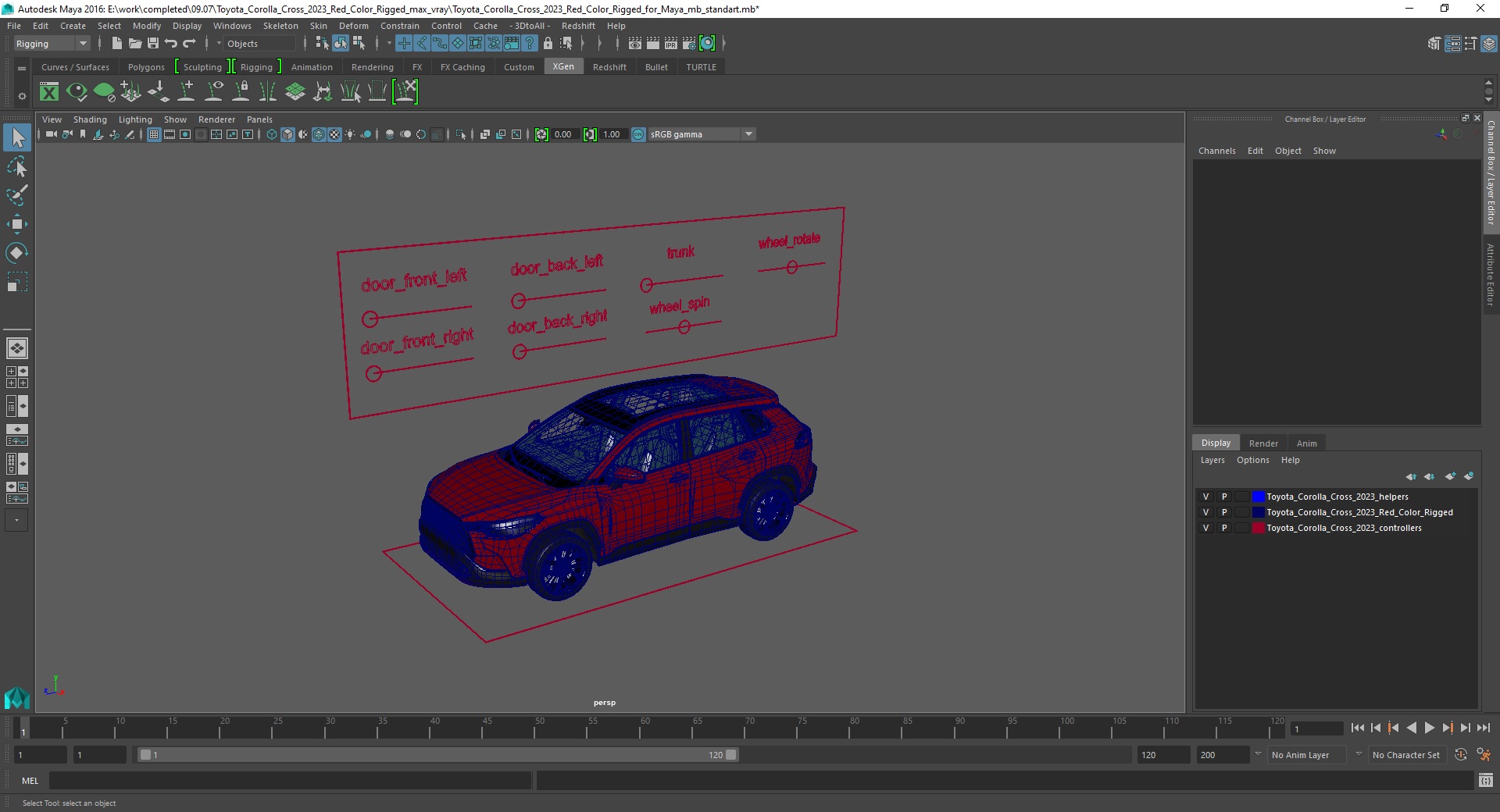
Task: Select the arrow Select tool
Action: tap(17, 138)
